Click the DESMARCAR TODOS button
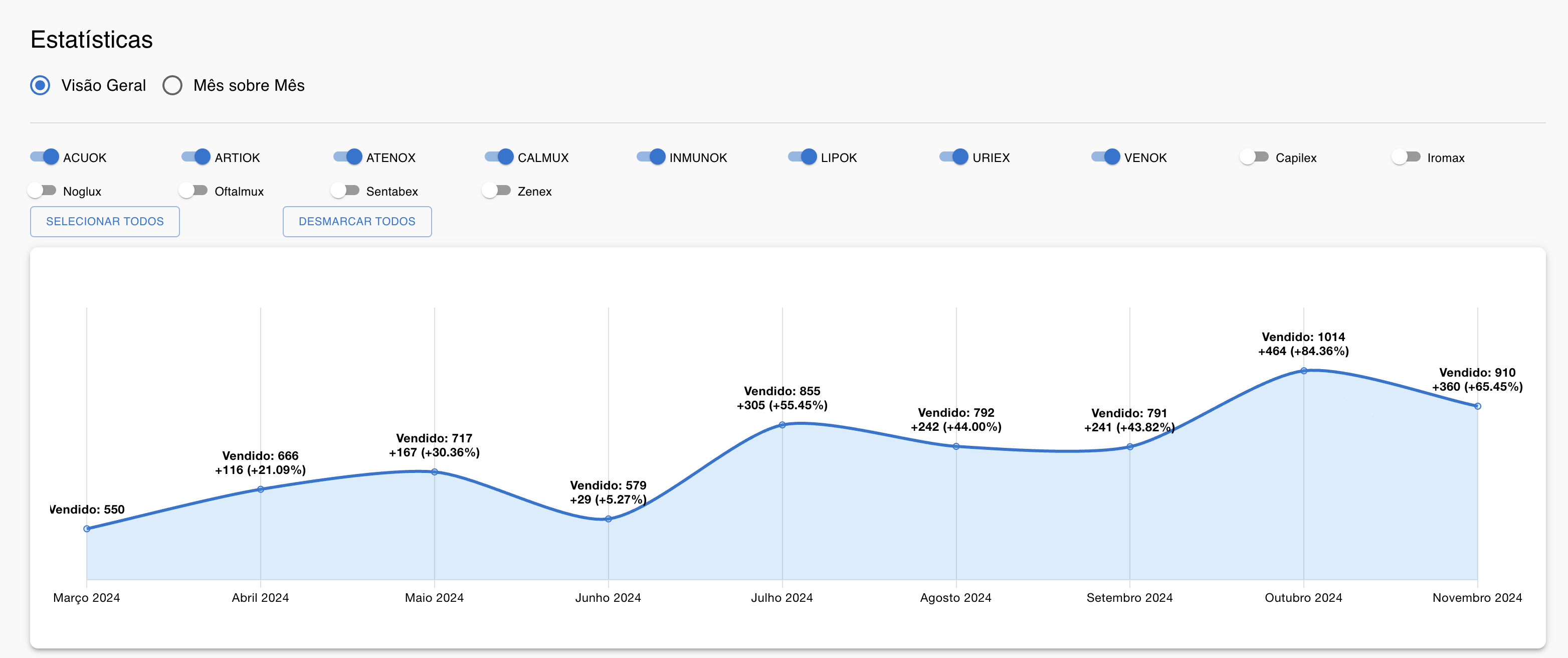The height and width of the screenshot is (658, 1568). click(357, 221)
